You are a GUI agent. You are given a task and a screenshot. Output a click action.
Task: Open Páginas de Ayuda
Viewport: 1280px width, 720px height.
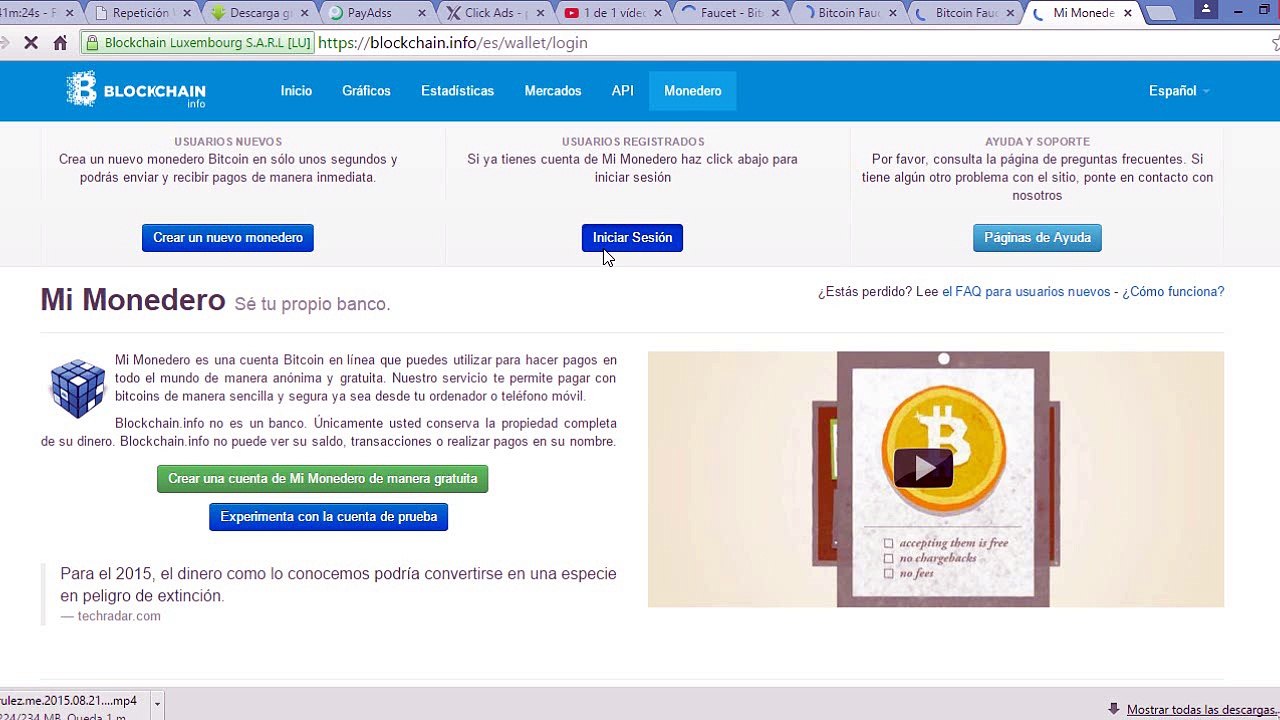click(1037, 238)
